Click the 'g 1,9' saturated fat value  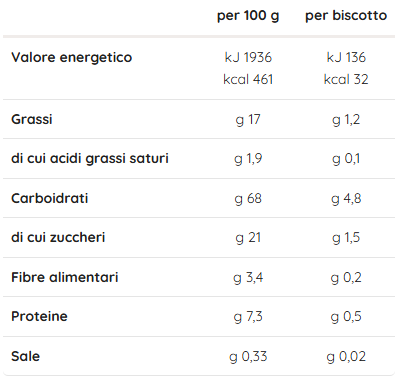248,159
